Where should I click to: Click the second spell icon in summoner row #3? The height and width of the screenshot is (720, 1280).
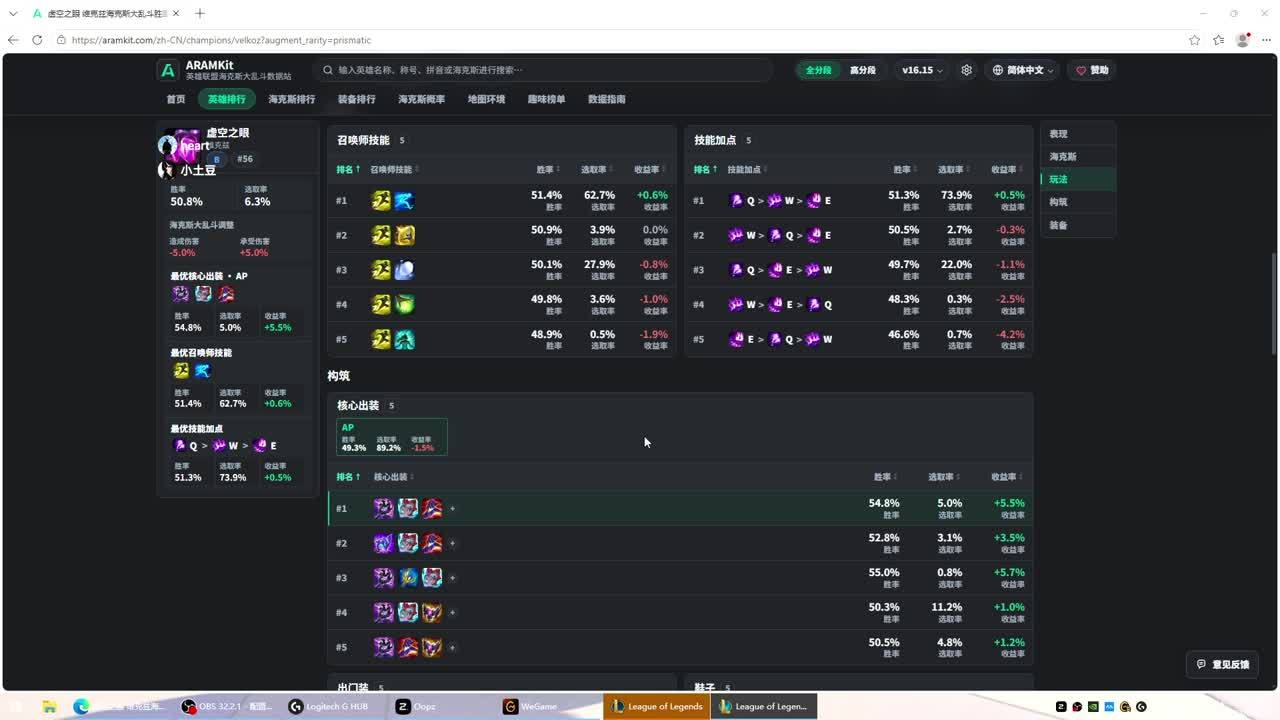[x=404, y=270]
